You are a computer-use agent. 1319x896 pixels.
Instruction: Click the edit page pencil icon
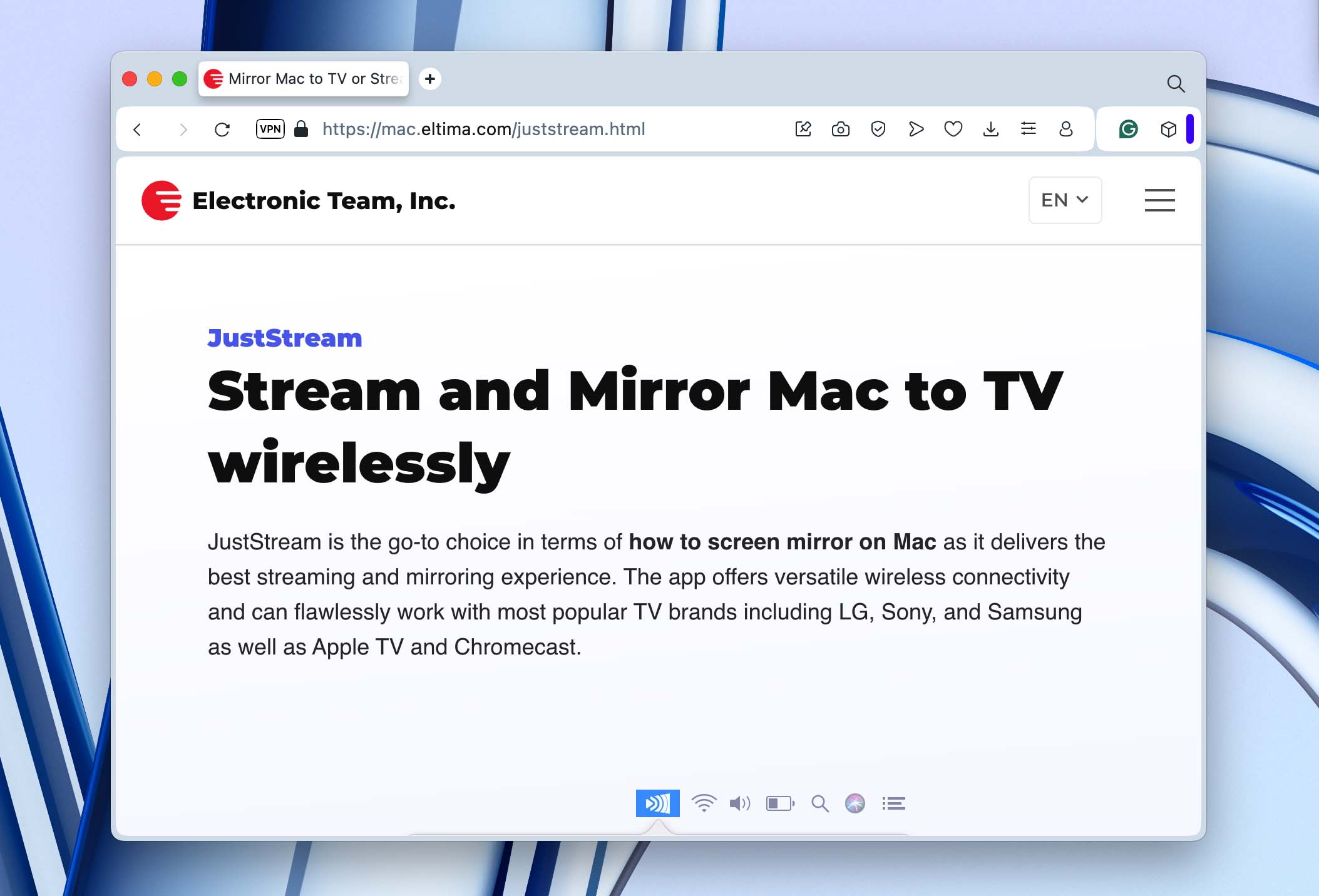(x=803, y=130)
